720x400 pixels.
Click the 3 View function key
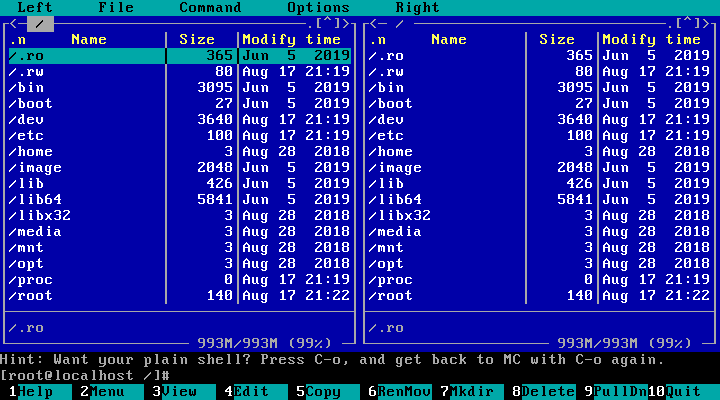(x=184, y=391)
